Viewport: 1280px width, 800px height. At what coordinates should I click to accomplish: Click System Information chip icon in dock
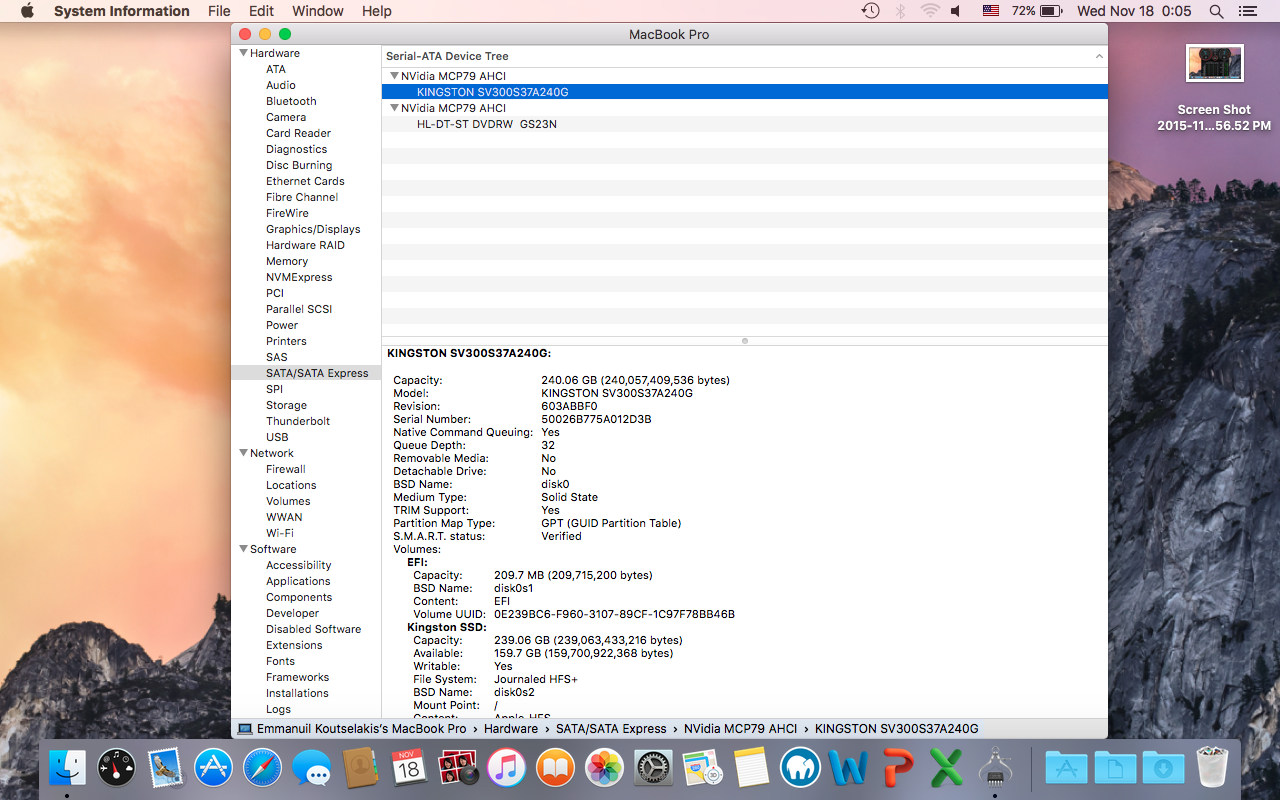point(994,768)
